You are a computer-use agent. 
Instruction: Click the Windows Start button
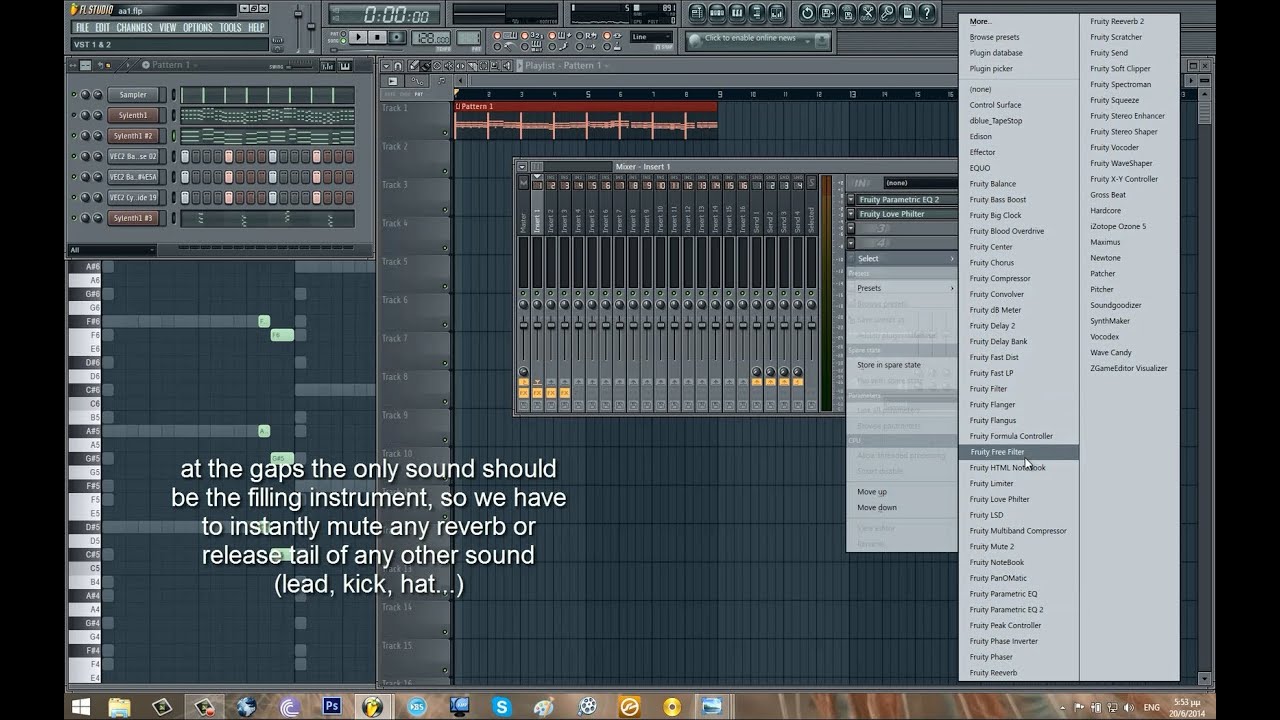[80, 706]
